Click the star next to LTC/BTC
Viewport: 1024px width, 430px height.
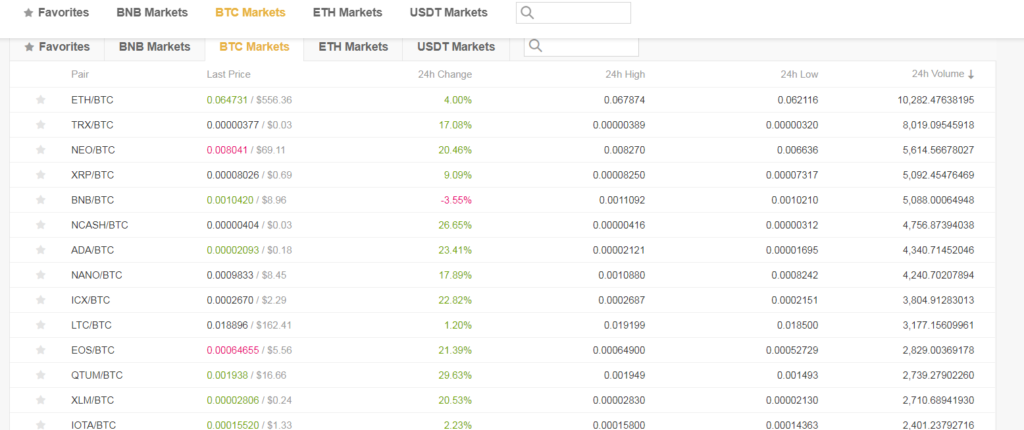click(41, 325)
